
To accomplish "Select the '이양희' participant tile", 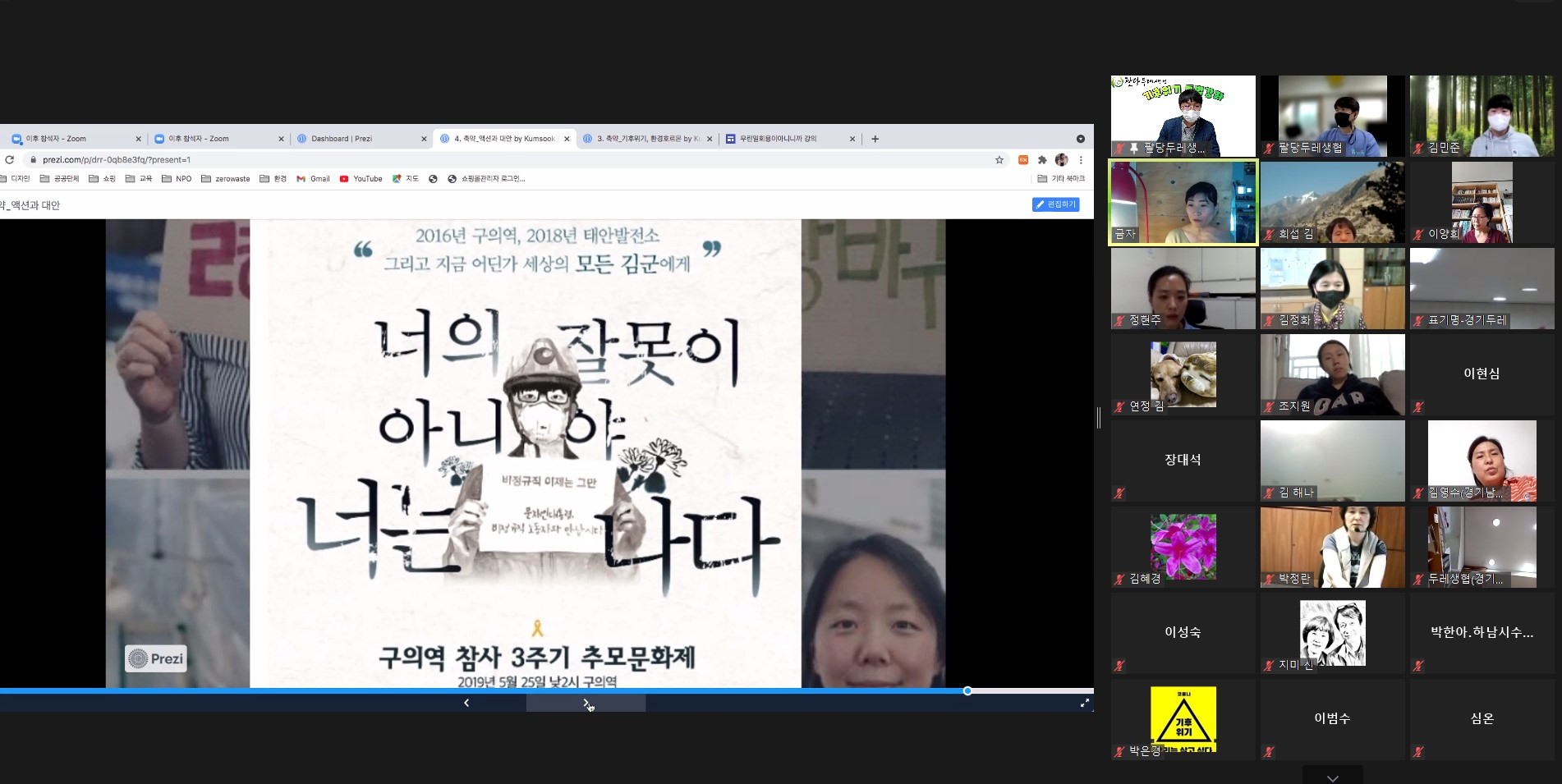I will click(x=1482, y=202).
